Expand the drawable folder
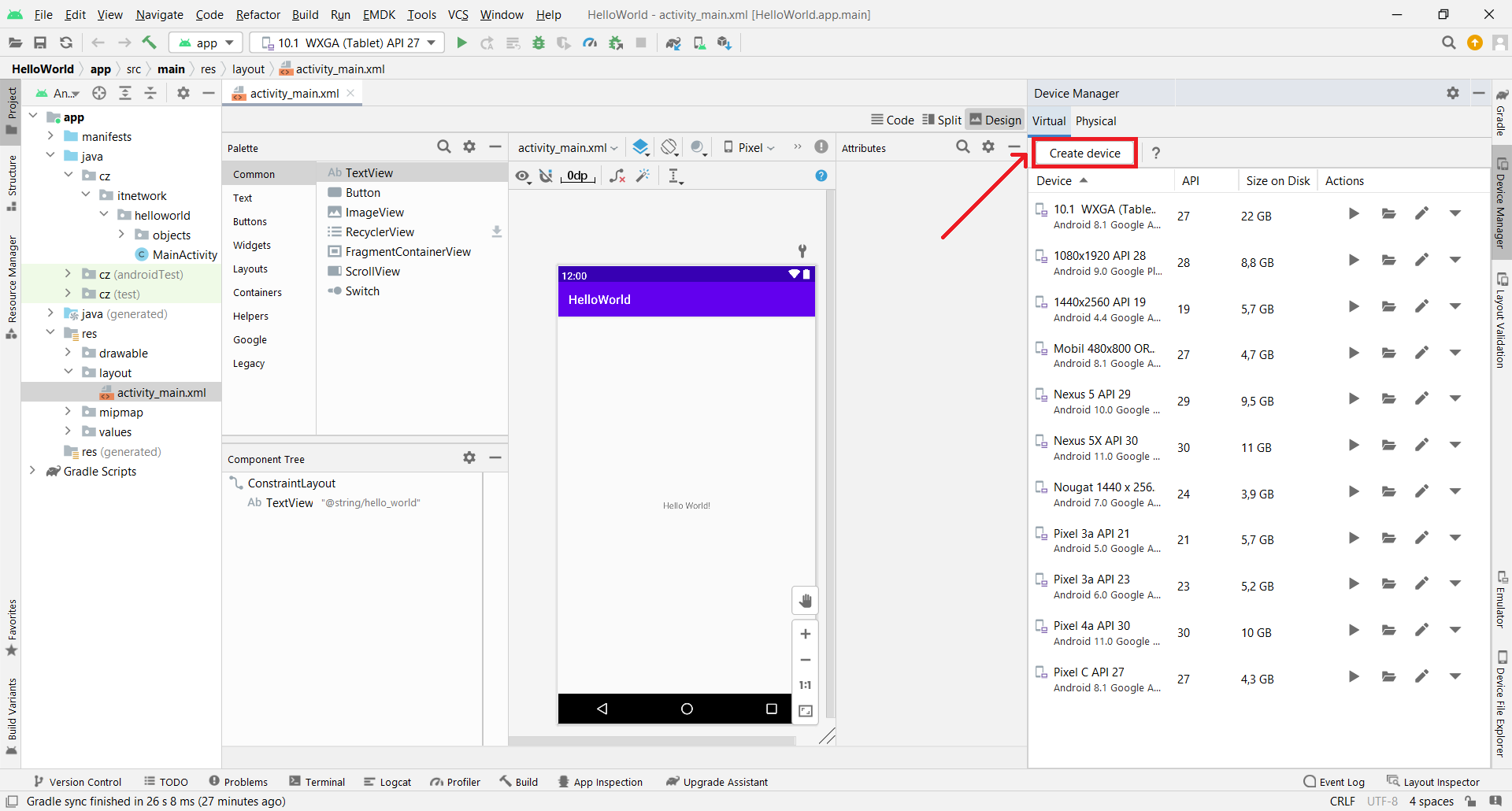The image size is (1512, 811). click(x=68, y=353)
